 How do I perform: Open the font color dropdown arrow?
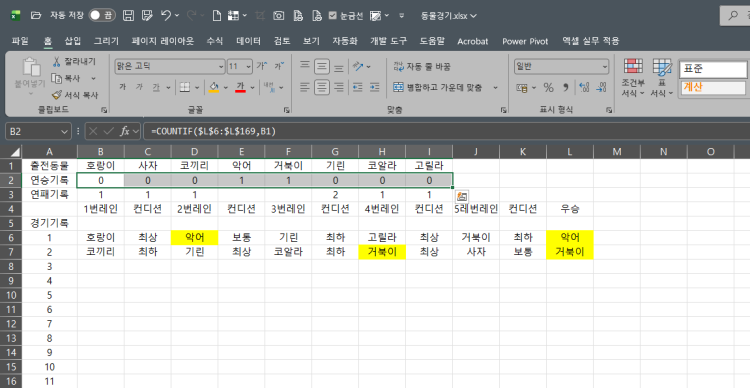click(x=252, y=88)
